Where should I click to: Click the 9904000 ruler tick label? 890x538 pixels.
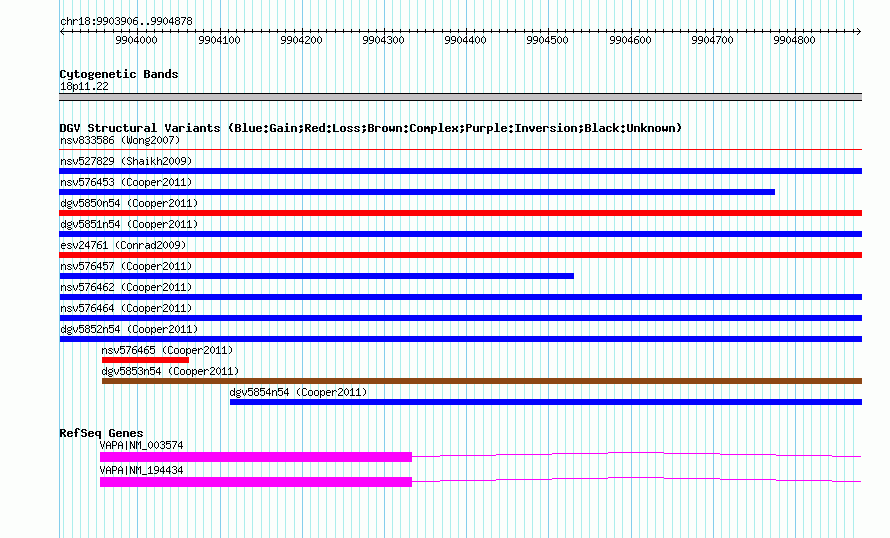(x=136, y=40)
